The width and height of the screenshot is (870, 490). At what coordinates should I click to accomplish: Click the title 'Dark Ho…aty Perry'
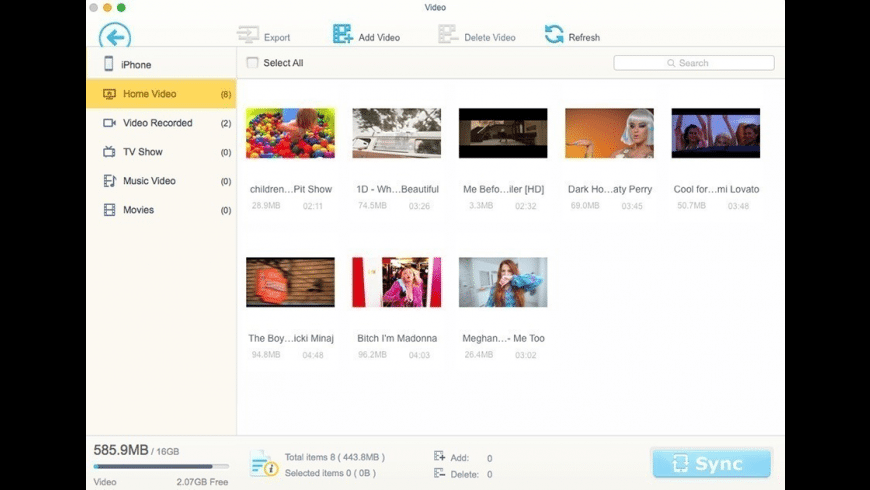[x=610, y=189]
